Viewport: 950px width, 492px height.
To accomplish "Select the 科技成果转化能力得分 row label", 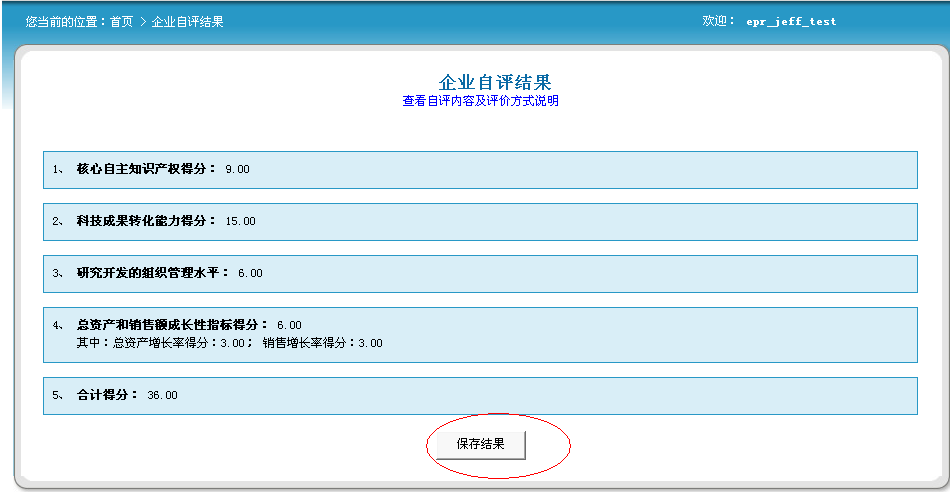I will tap(146, 221).
